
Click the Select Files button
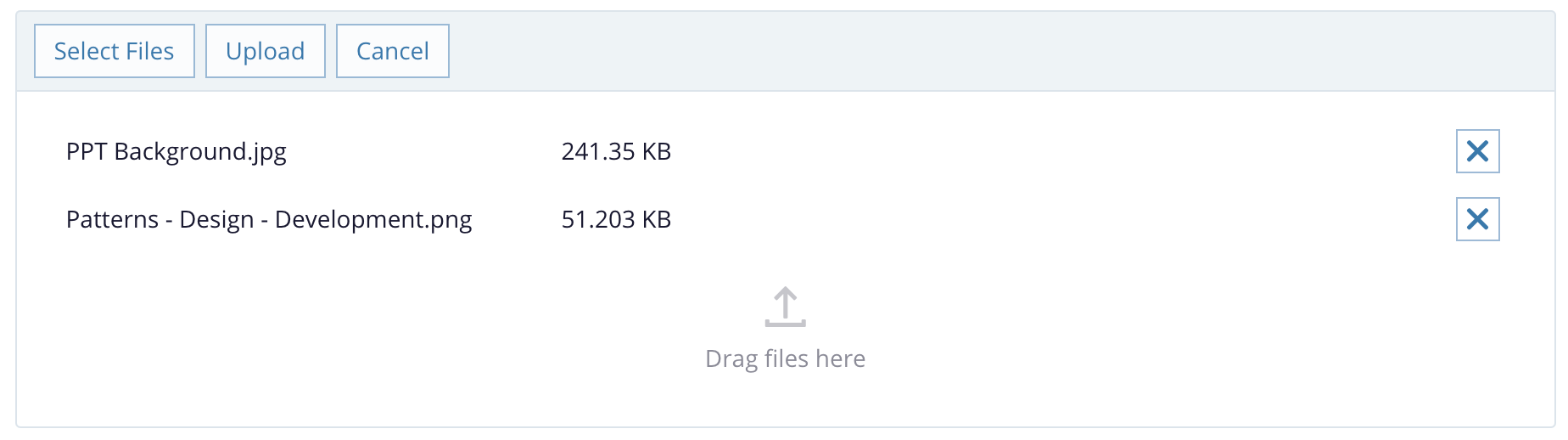click(115, 51)
